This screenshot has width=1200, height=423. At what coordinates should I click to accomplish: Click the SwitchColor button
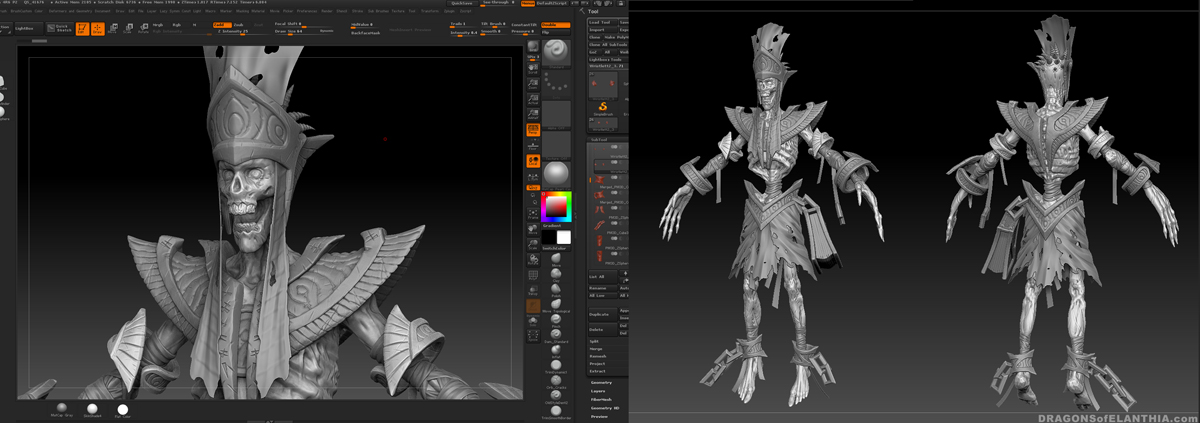click(x=557, y=248)
